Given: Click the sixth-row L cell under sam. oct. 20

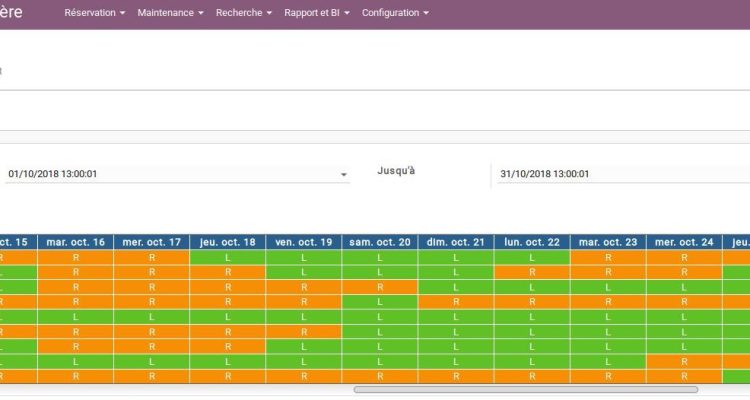Looking at the screenshot, I should (380, 332).
